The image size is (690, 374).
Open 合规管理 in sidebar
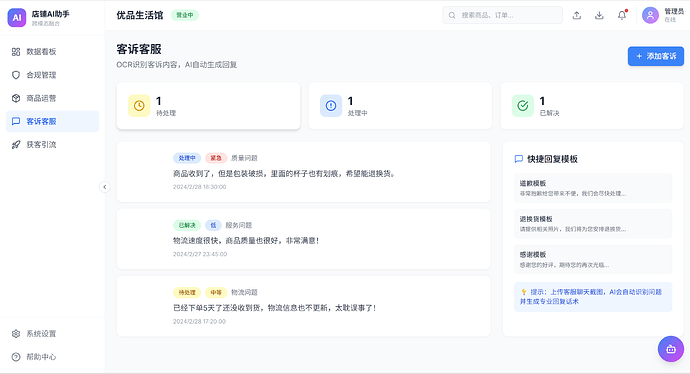coord(52,75)
